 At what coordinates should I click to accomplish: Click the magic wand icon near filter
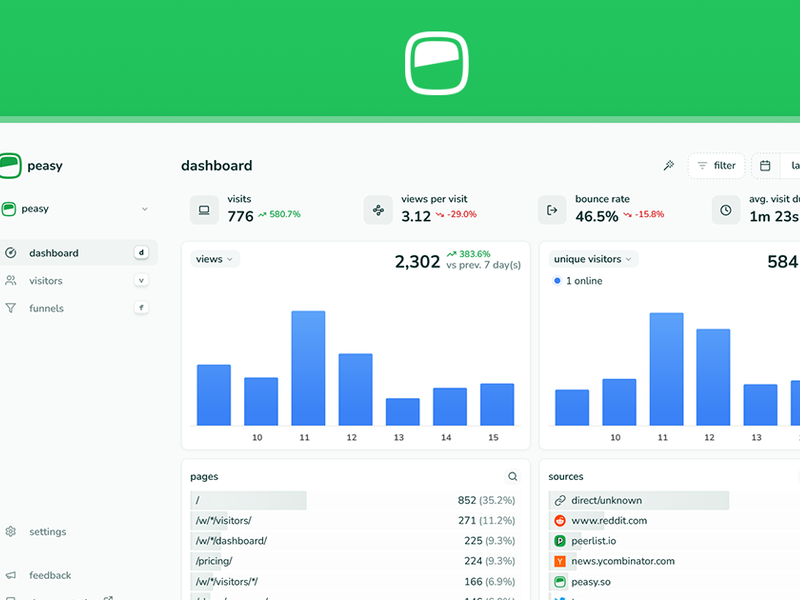click(x=668, y=166)
